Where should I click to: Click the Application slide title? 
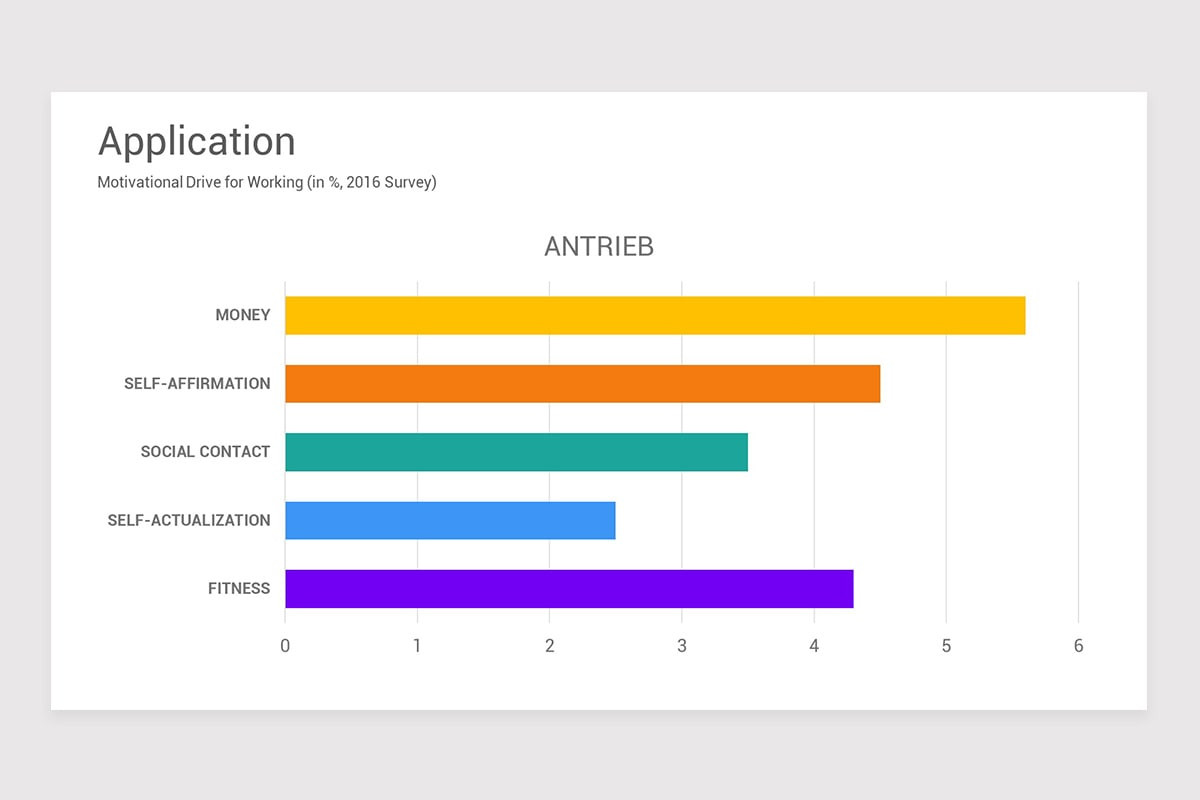196,142
